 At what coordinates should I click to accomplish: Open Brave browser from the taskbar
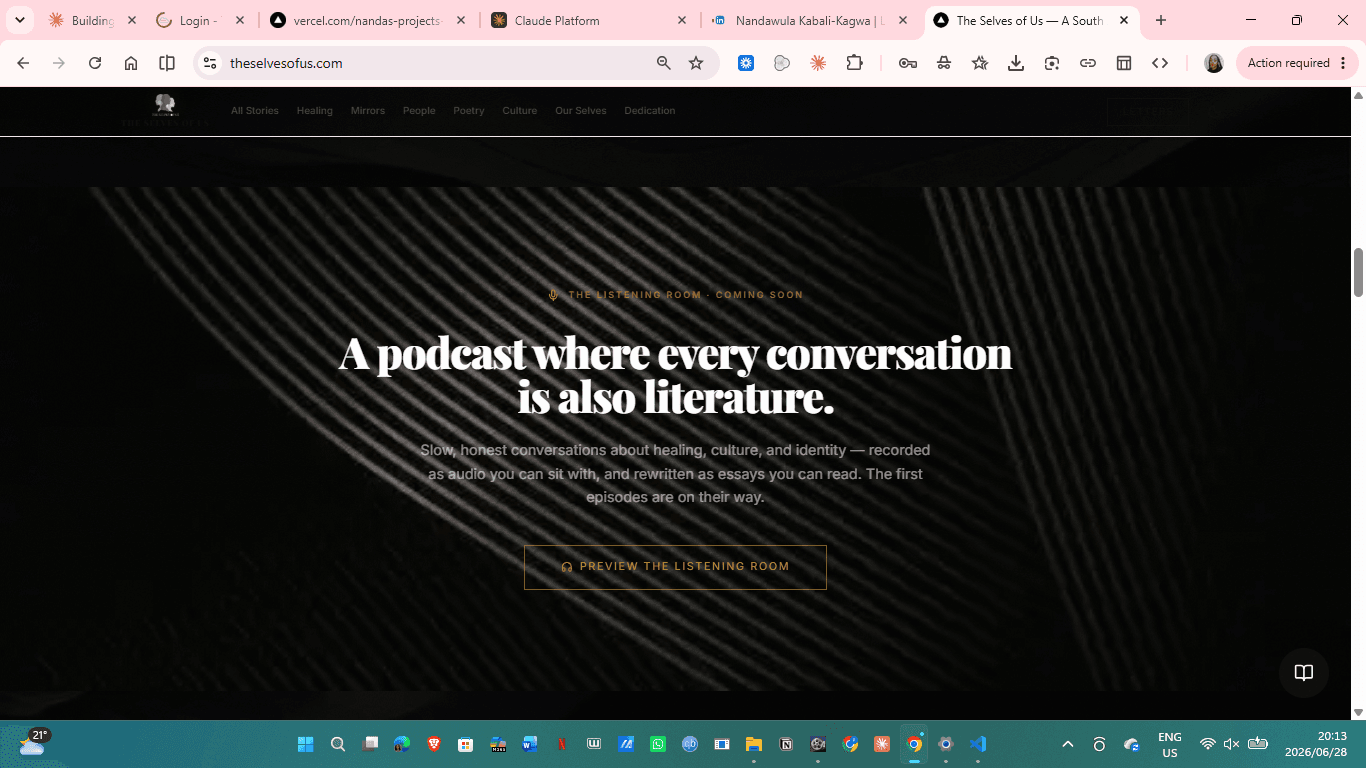pos(434,744)
